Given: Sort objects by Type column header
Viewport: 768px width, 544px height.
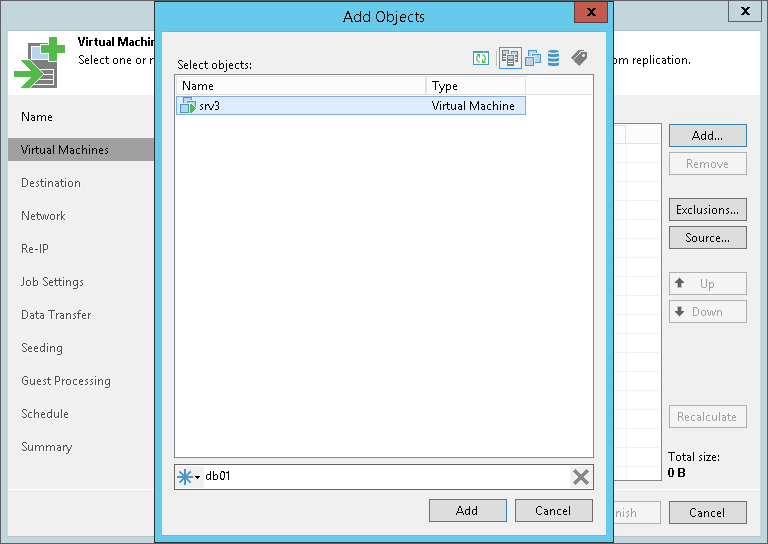Looking at the screenshot, I should point(476,86).
